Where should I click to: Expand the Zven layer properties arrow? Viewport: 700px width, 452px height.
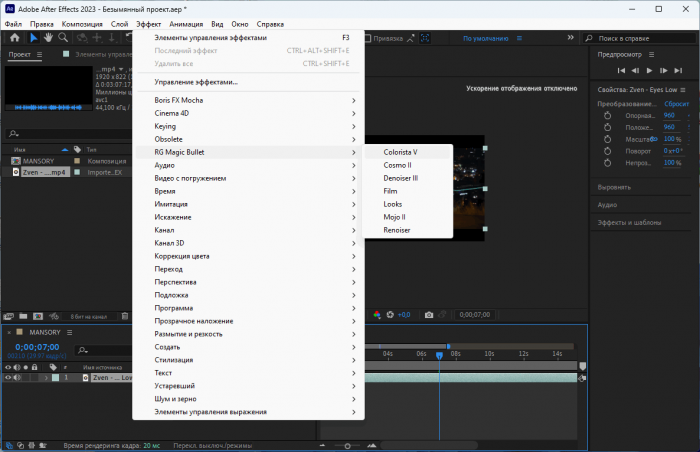point(44,378)
